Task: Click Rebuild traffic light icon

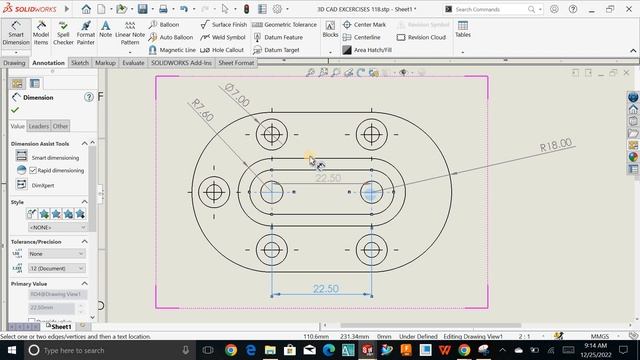Action: [246, 9]
